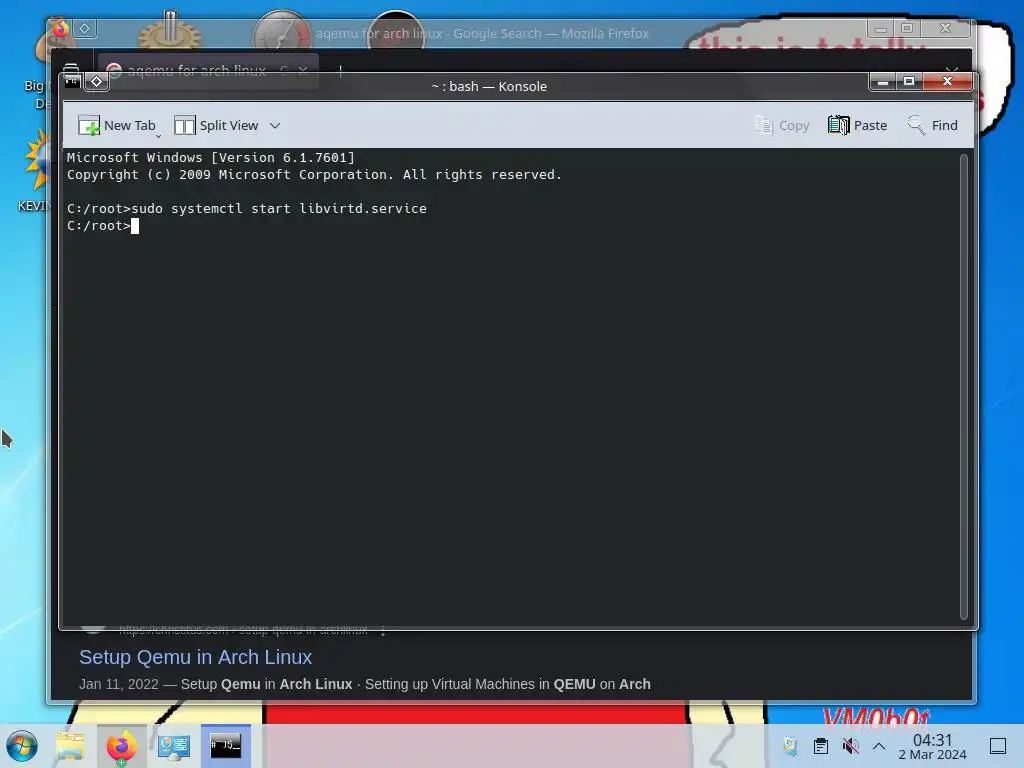Viewport: 1024px width, 768px height.
Task: Click the terminal prompt line C:/root>
Action: pos(103,225)
